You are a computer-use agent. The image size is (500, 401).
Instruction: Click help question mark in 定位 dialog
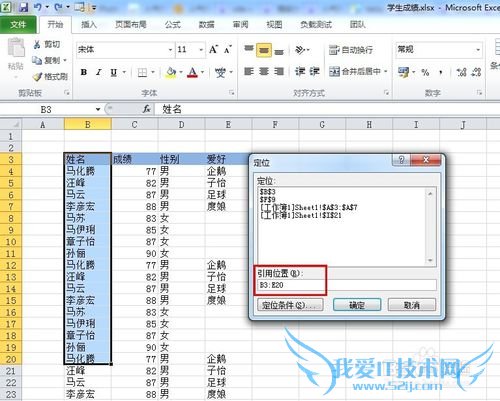[x=402, y=160]
